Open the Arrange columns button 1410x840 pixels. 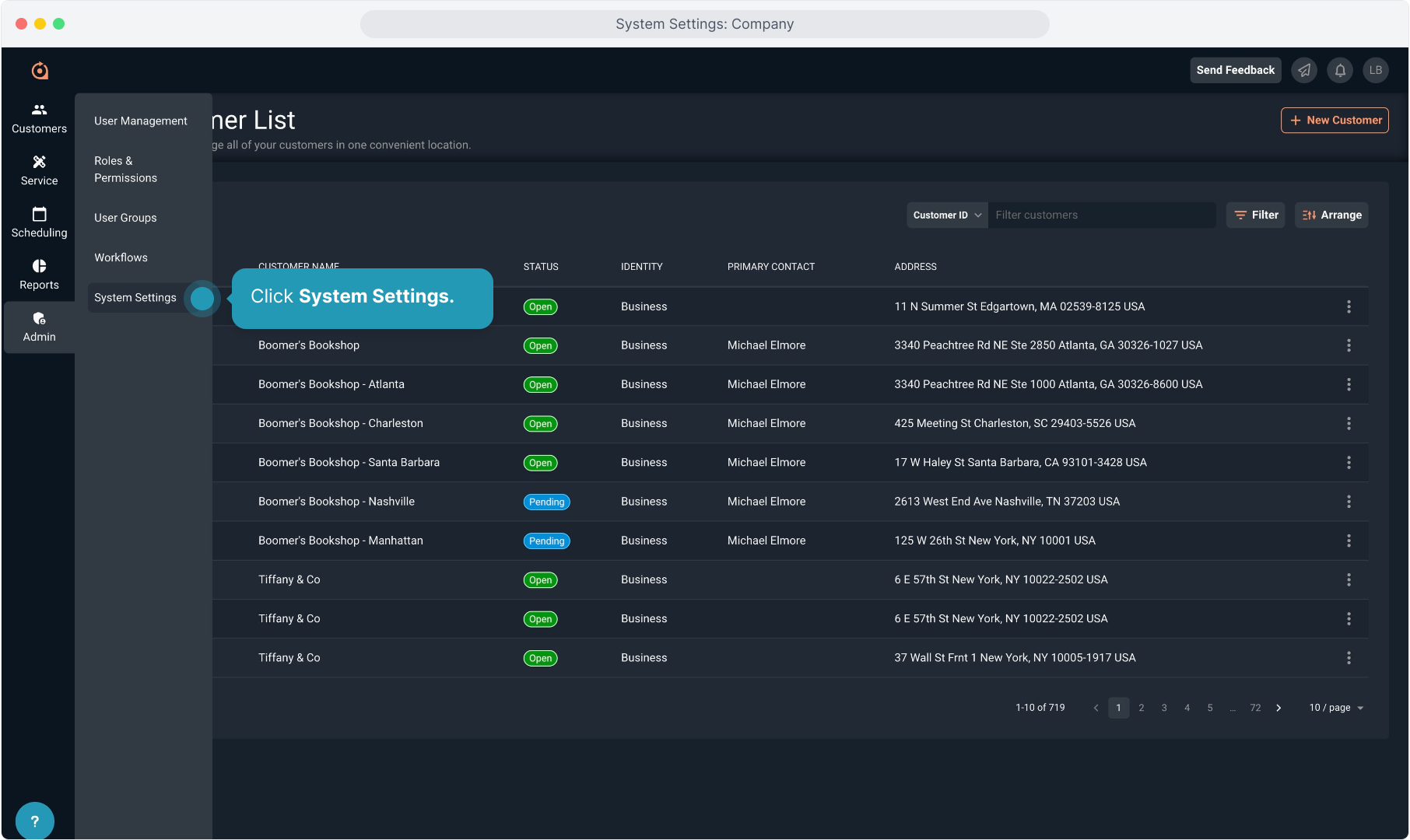tap(1331, 215)
